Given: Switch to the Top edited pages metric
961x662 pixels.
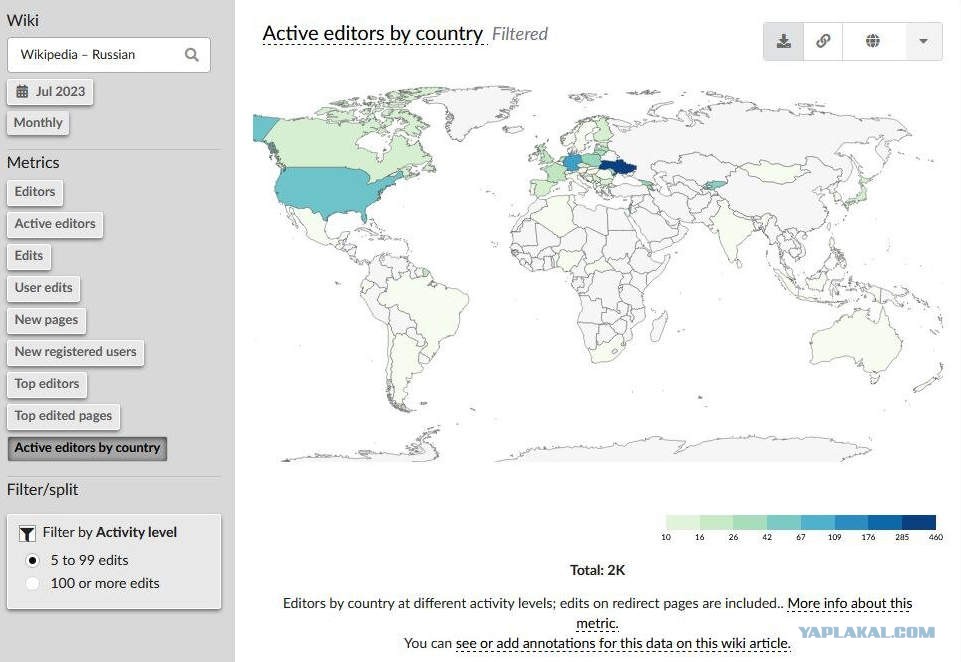Looking at the screenshot, I should click(x=63, y=416).
